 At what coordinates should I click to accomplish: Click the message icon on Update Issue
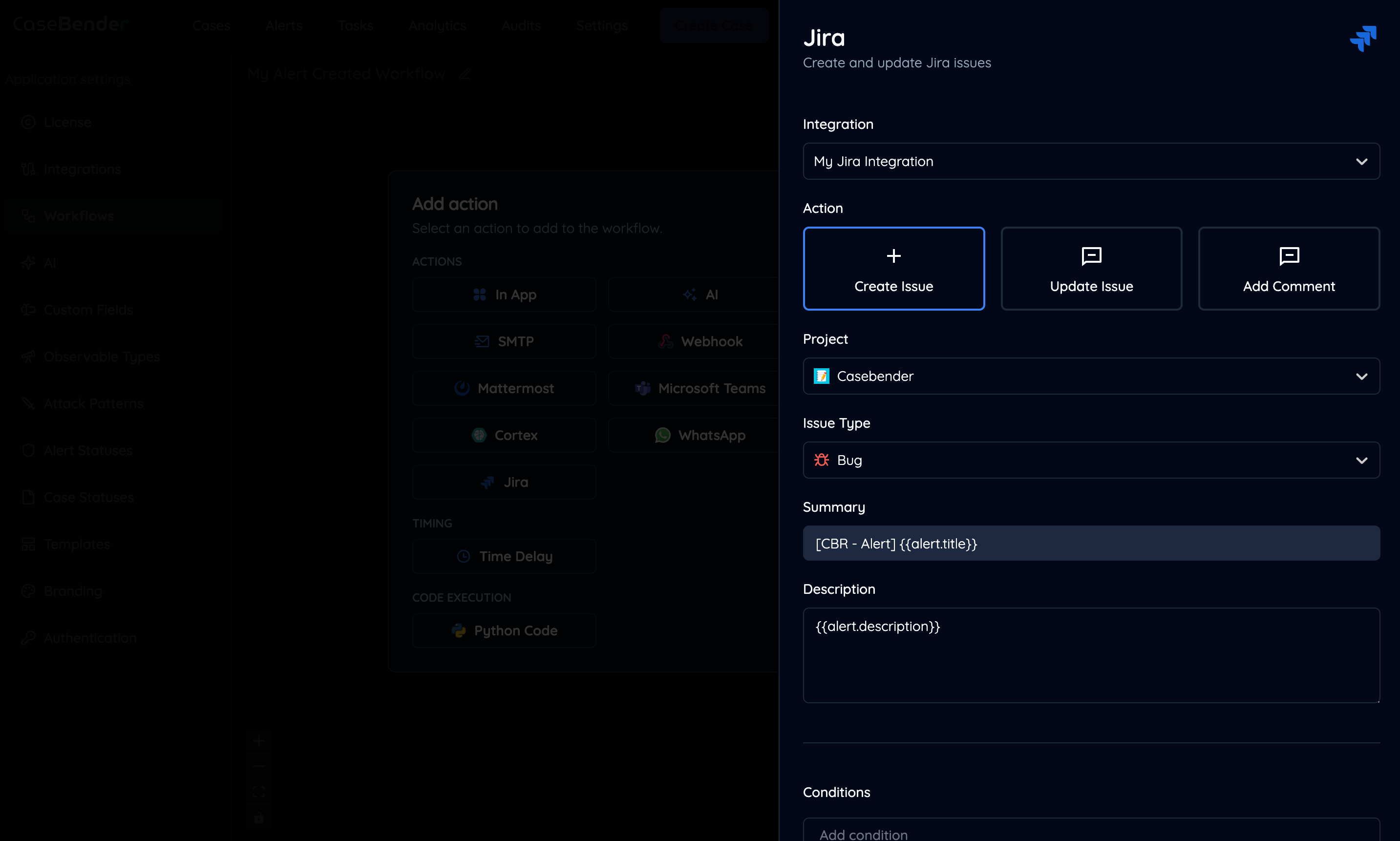(1091, 256)
